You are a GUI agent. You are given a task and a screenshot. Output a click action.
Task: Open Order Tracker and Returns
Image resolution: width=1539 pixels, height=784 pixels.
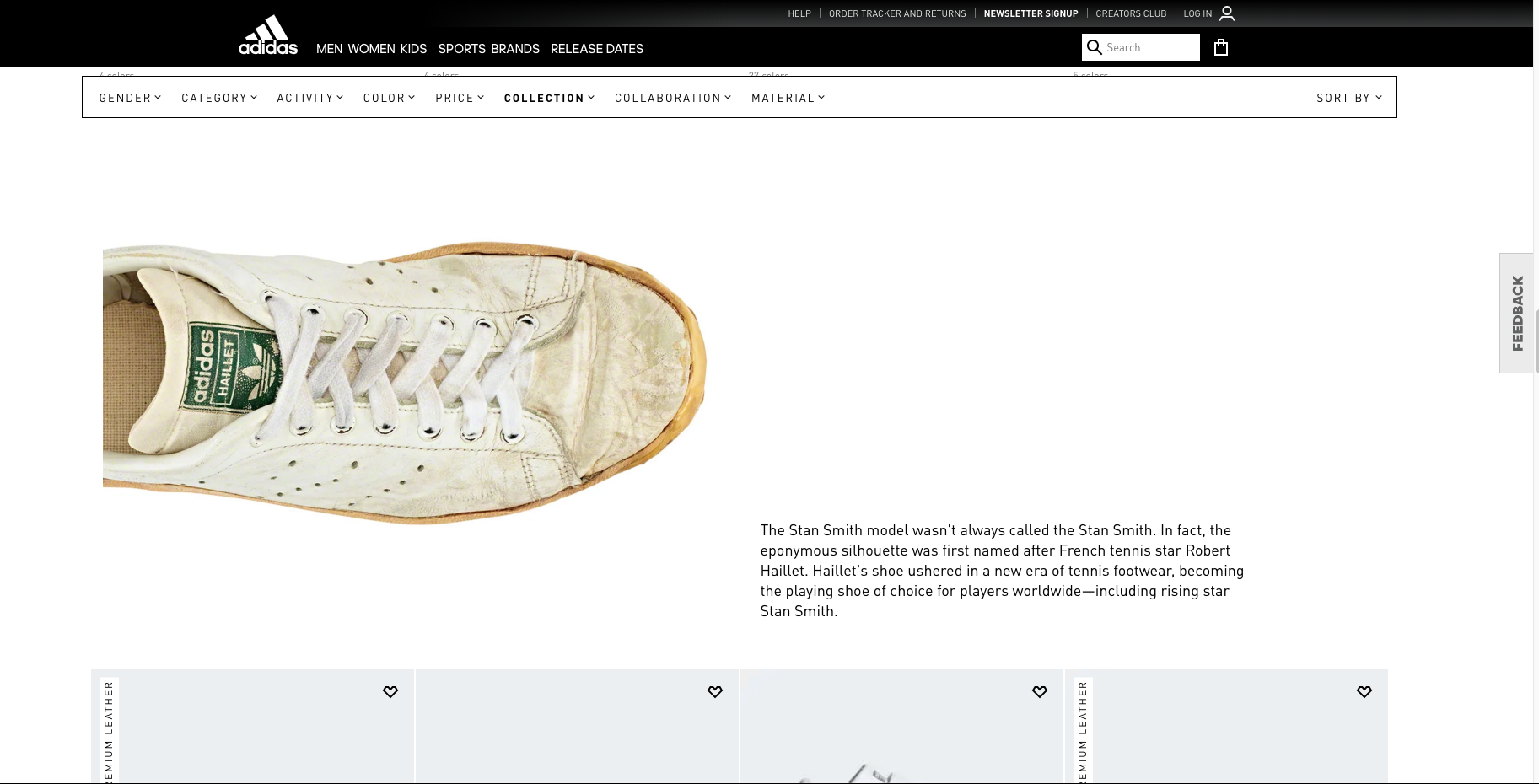(897, 13)
